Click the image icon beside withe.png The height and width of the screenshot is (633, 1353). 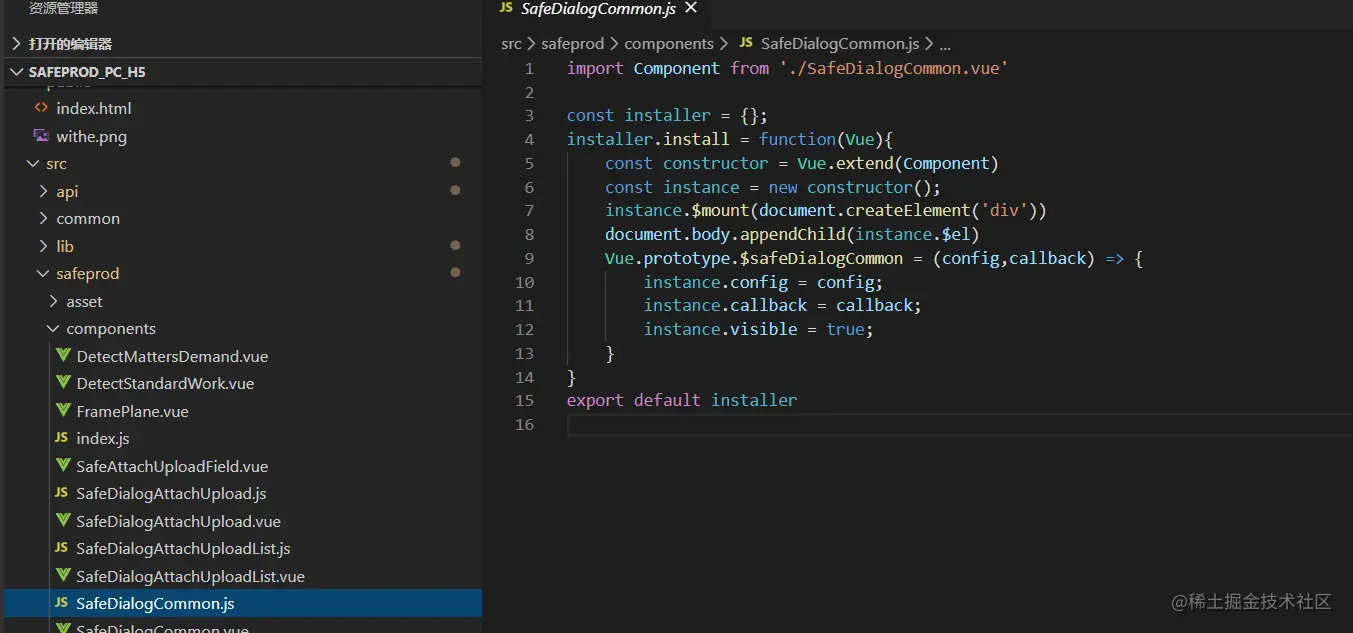(41, 136)
